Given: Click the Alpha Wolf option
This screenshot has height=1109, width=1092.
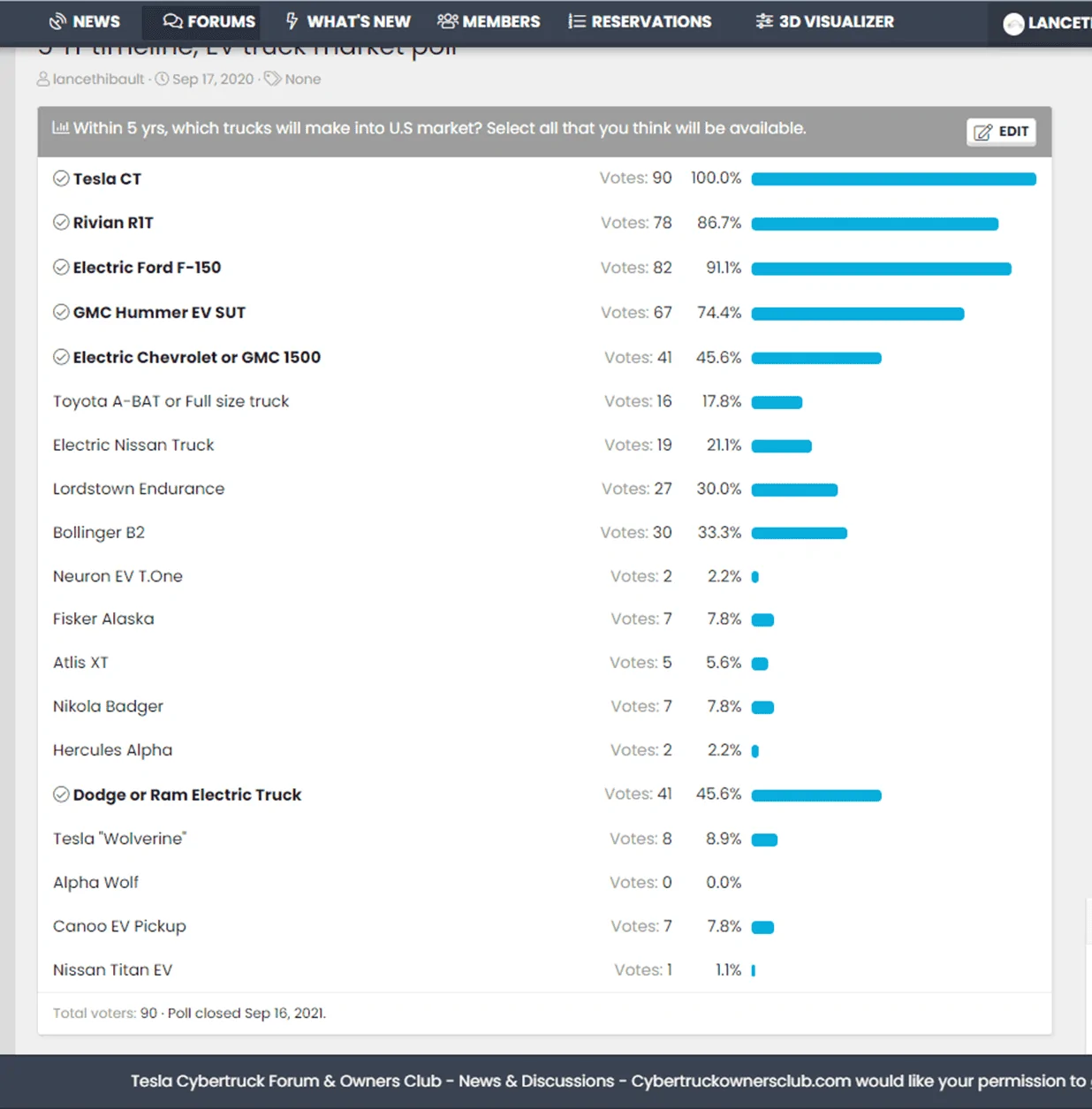Looking at the screenshot, I should point(95,882).
